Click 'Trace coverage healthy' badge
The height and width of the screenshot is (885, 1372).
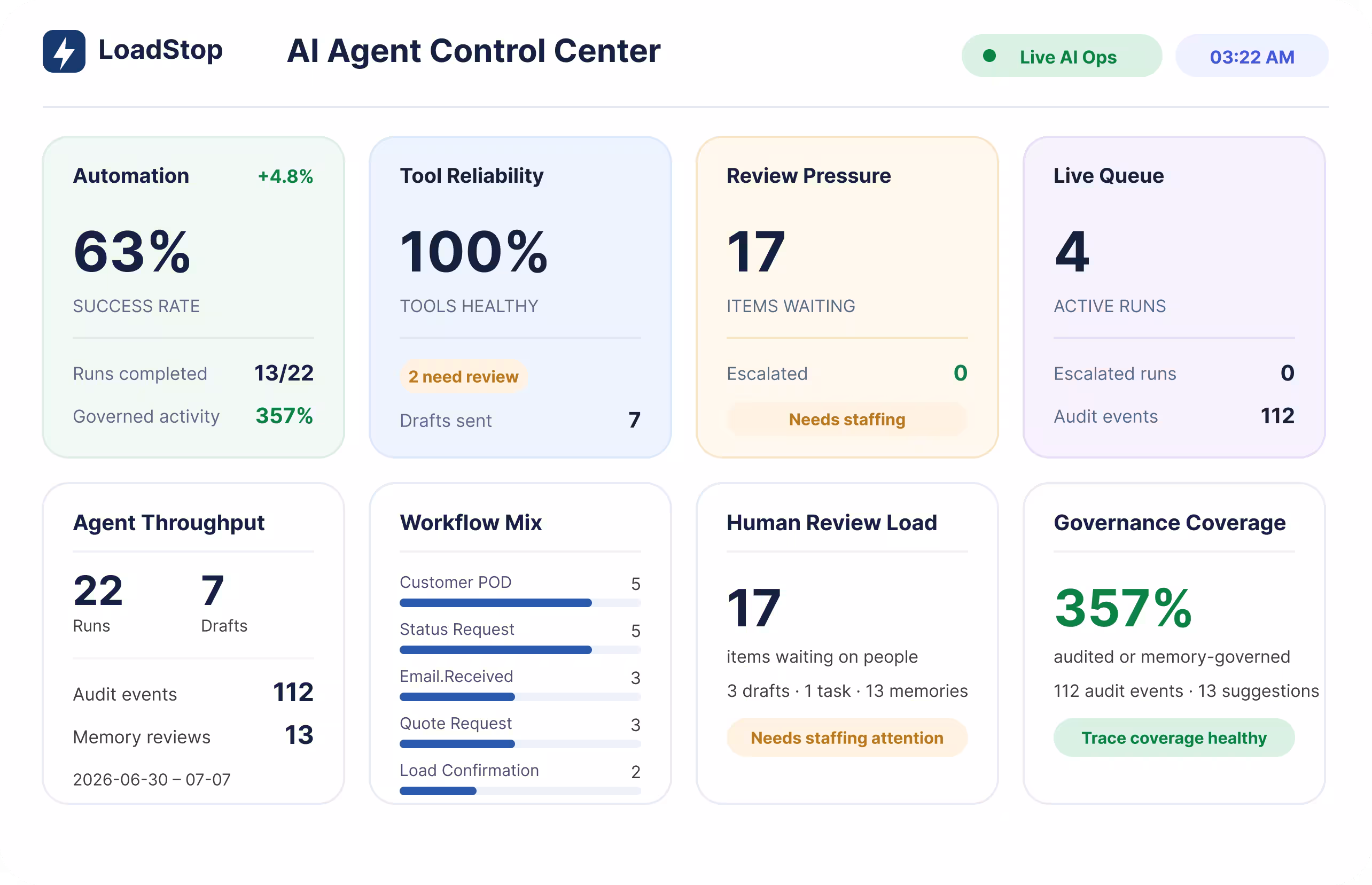[1173, 738]
